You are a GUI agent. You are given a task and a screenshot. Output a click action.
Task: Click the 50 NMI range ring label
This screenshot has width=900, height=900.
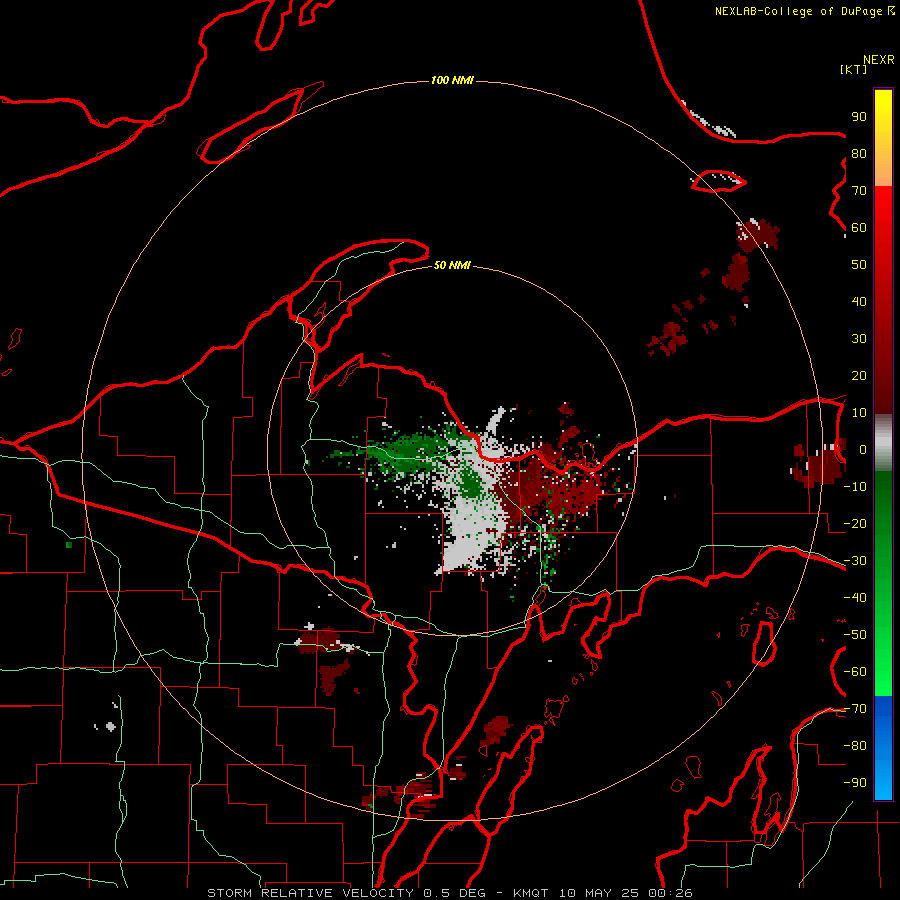pos(452,265)
